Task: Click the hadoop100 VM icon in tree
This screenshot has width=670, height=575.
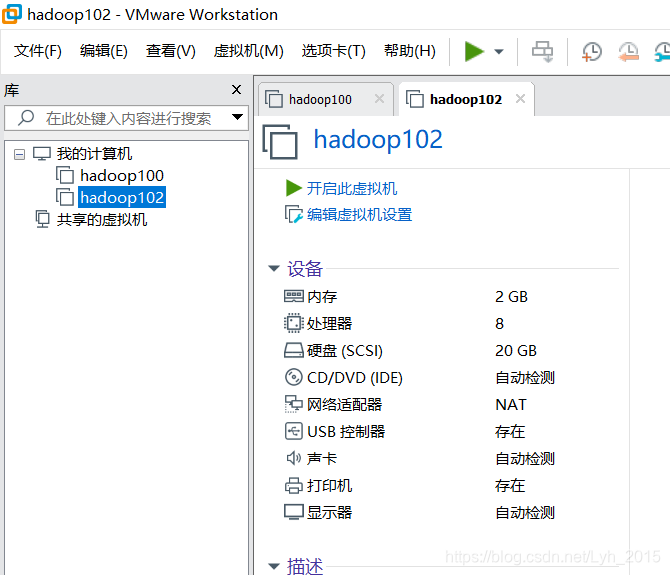Action: coord(65,175)
